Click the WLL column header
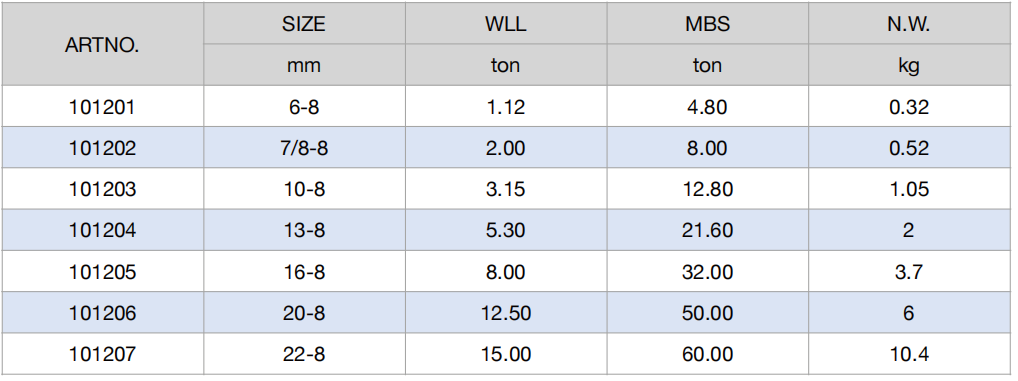Screen dimensions: 1018x381 [x=505, y=24]
